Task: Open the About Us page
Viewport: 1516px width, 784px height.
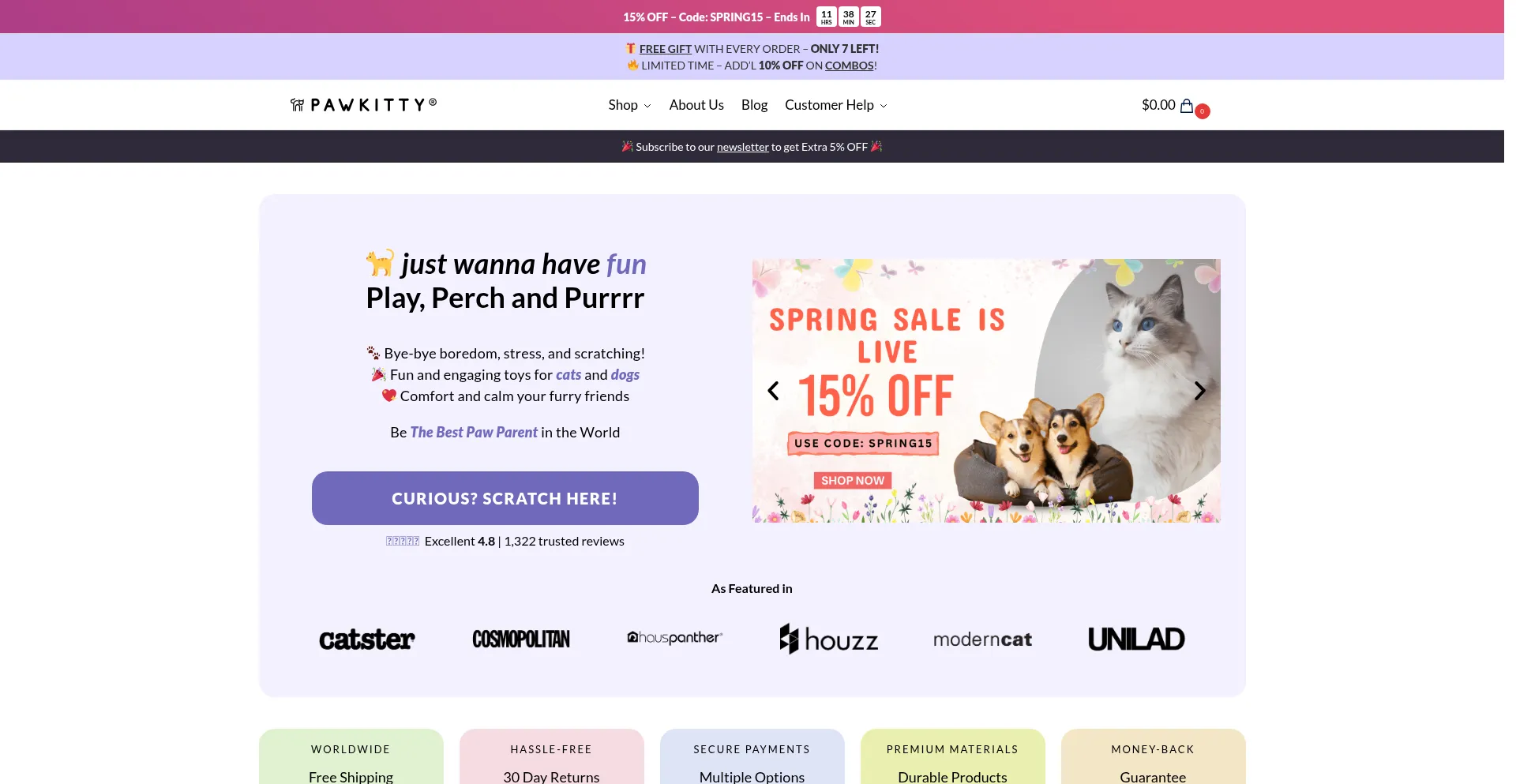Action: tap(696, 105)
